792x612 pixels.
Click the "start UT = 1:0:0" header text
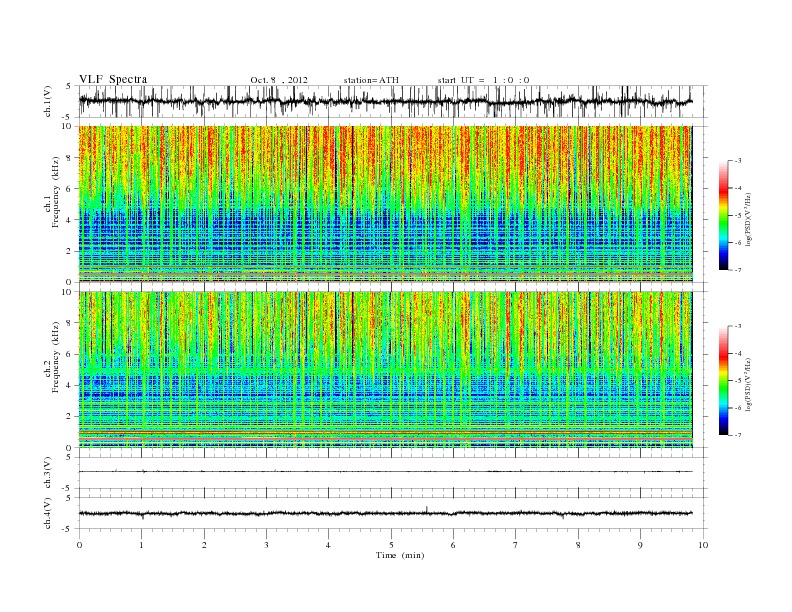(483, 80)
